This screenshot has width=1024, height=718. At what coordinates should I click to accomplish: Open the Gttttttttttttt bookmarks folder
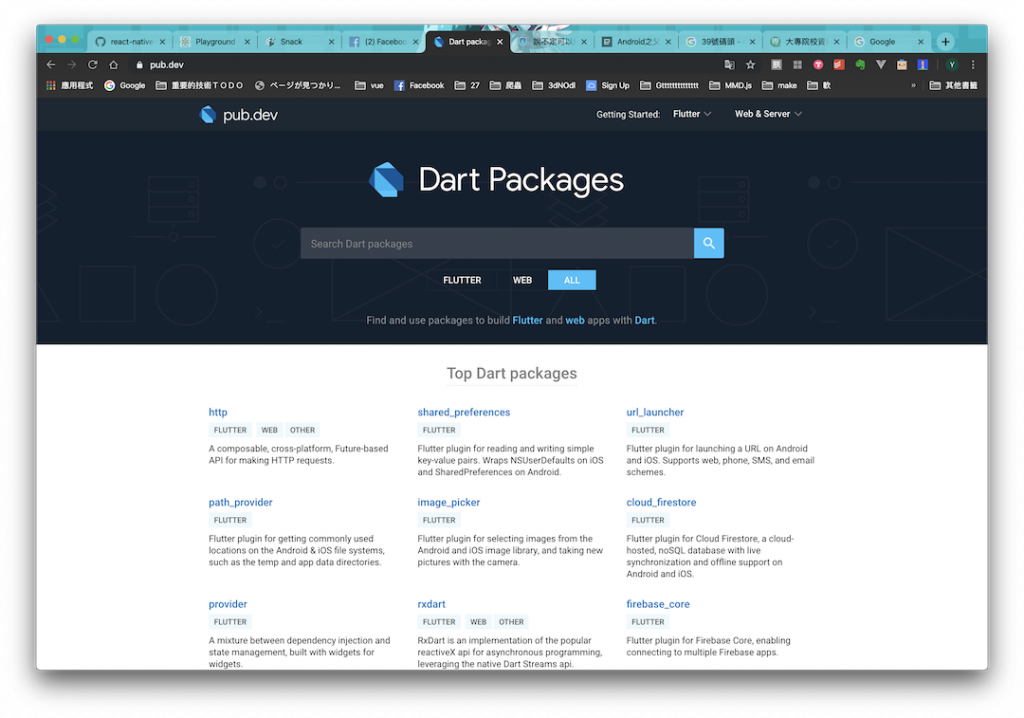point(669,86)
